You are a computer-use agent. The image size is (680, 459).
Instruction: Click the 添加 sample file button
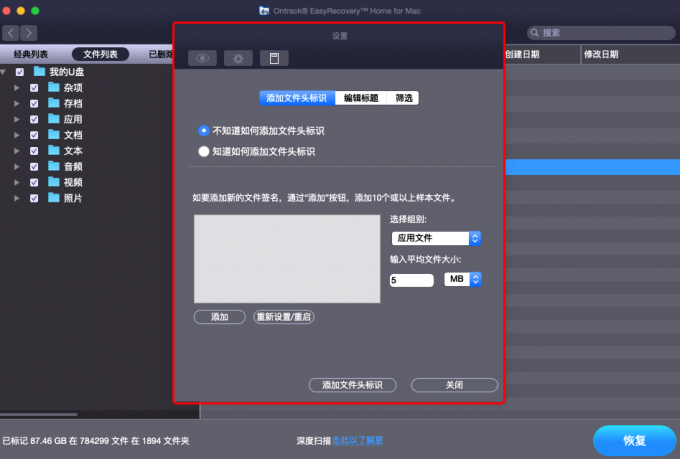coord(220,317)
